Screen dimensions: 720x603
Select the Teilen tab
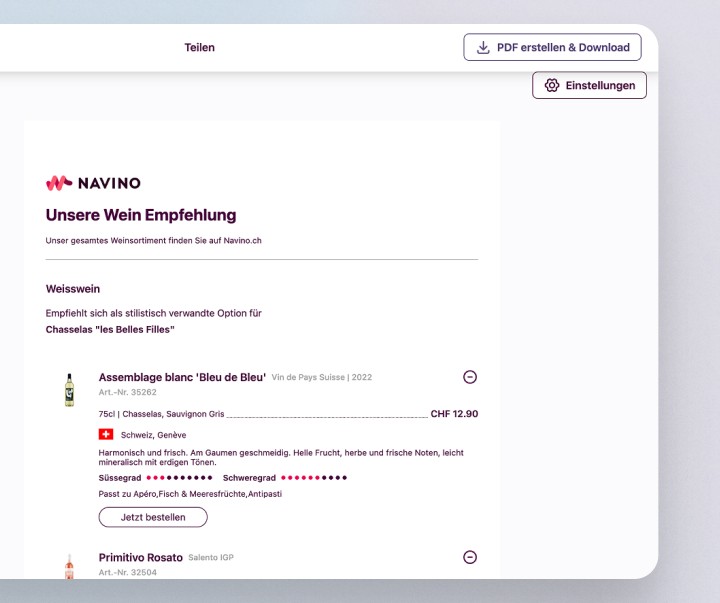199,47
